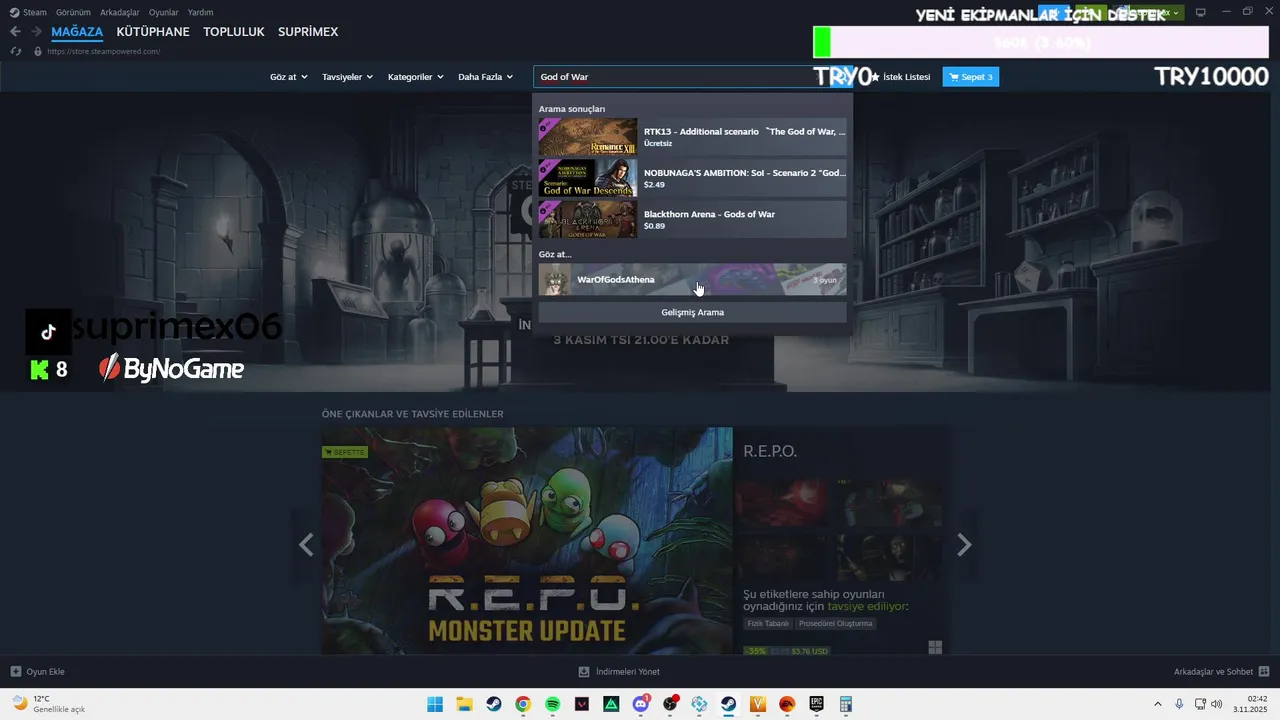Image resolution: width=1280 pixels, height=720 pixels.
Task: Click the active Steam taskbar icon
Action: tap(729, 704)
